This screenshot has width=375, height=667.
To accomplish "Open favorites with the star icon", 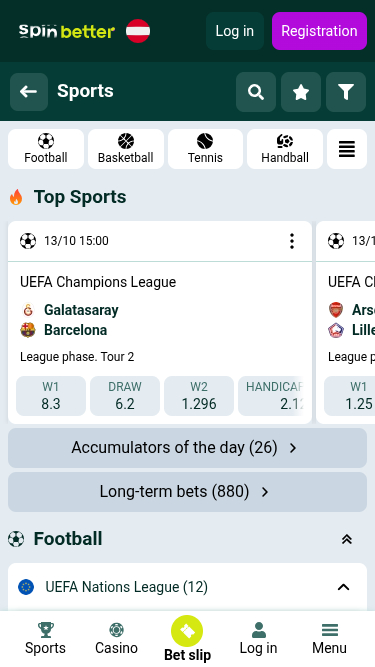I will click(301, 92).
